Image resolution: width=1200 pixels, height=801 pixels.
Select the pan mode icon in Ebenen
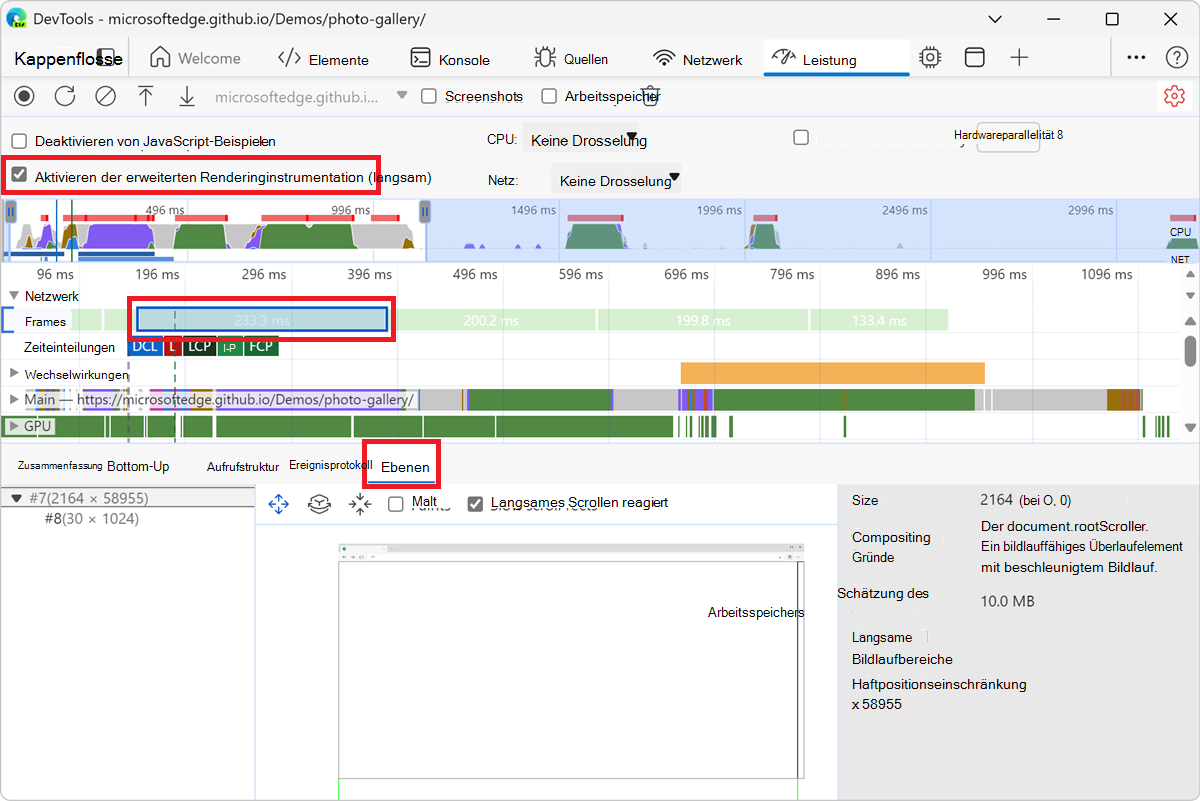coord(279,505)
